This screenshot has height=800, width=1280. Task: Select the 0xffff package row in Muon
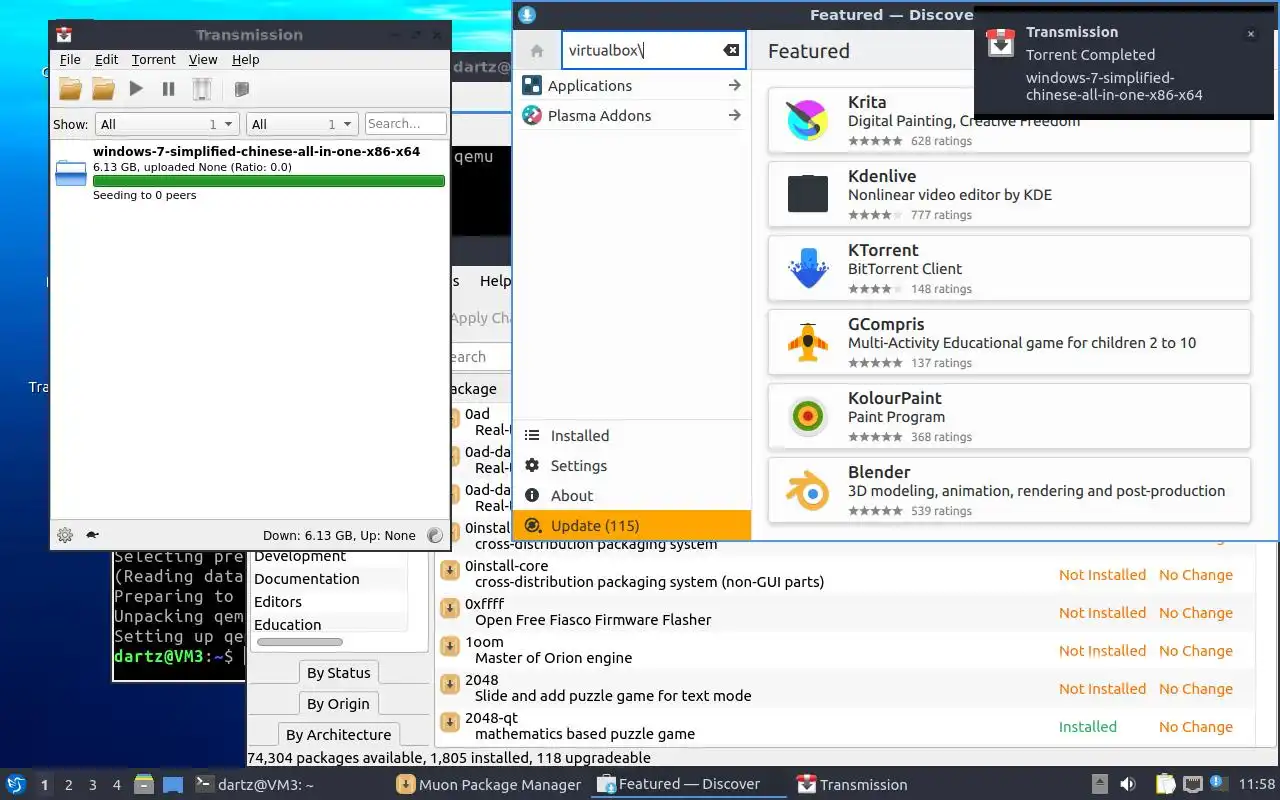pos(845,612)
